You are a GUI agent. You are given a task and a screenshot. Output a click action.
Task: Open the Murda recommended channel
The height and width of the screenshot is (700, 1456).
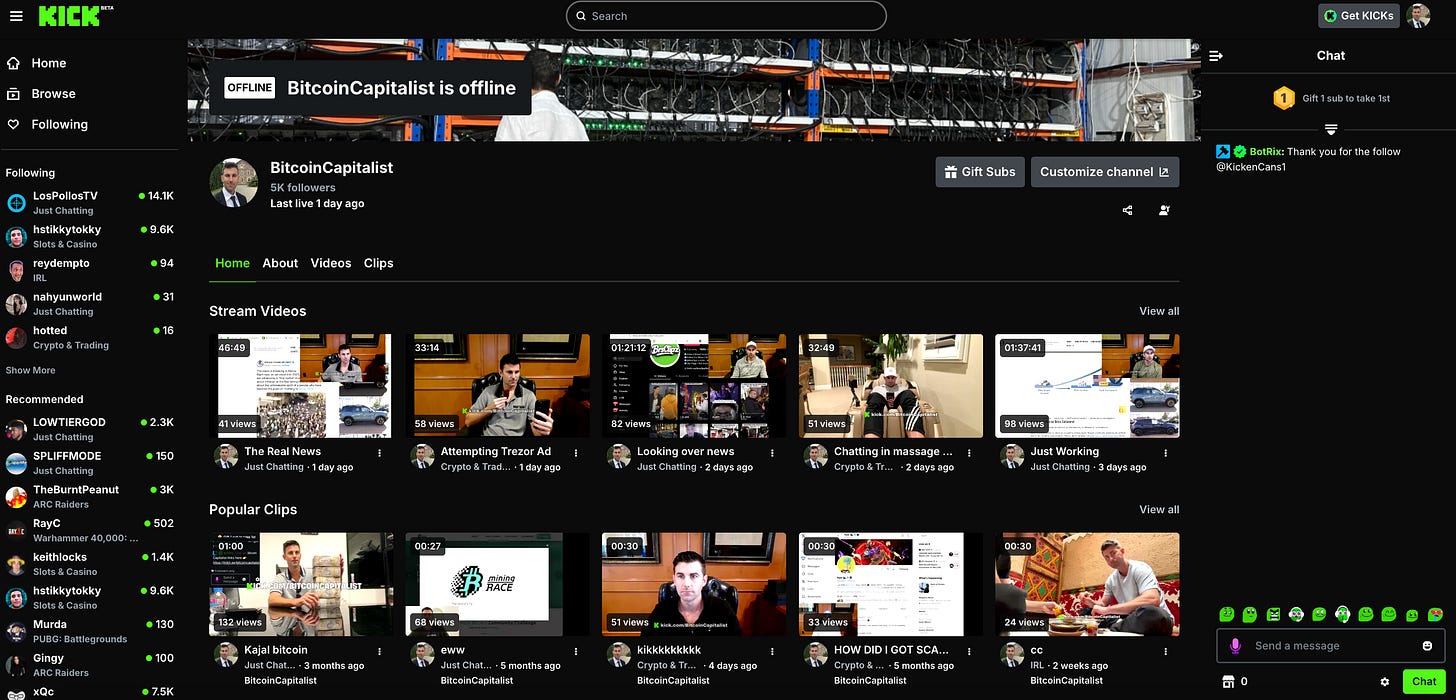pos(90,631)
